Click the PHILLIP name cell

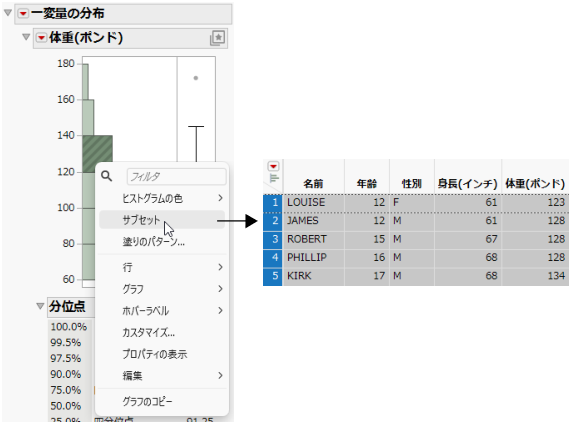click(314, 258)
